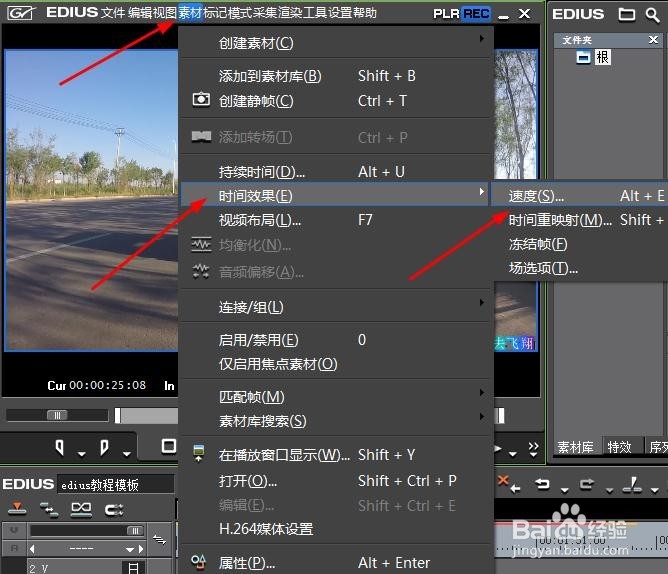
Task: Choose 时间重映射(M)... from the submenu
Action: pos(579,220)
